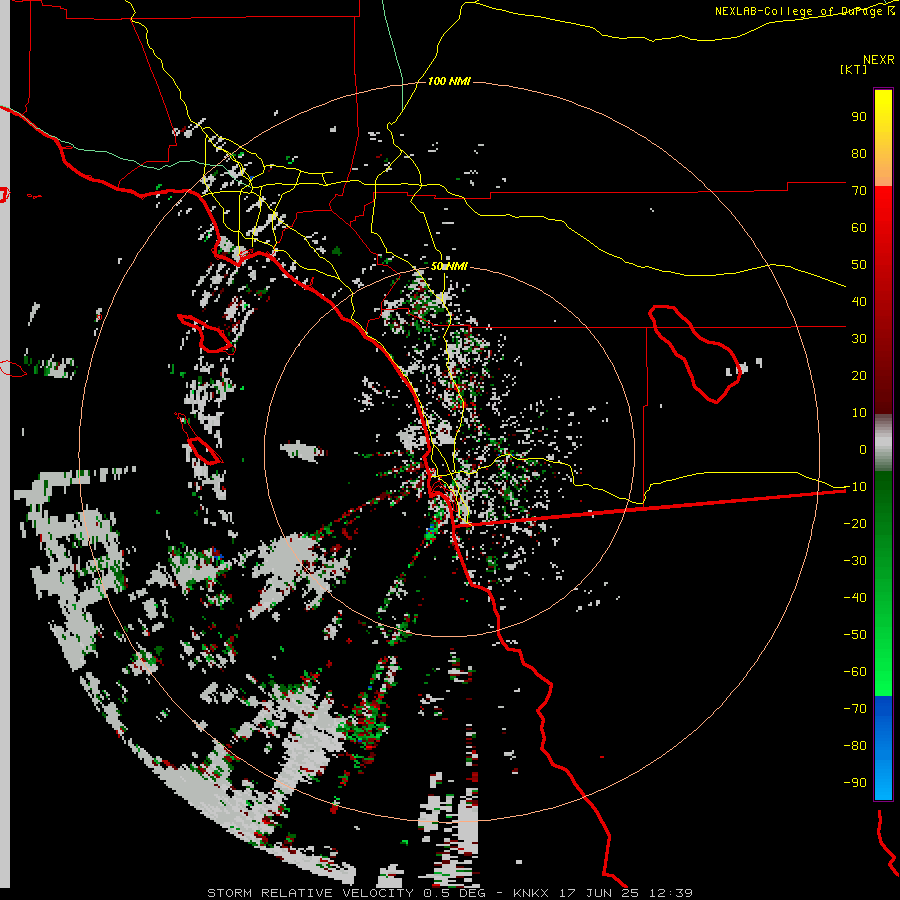This screenshot has height=900, width=900.
Task: Click the 90 knot scale value
Action: (x=859, y=117)
